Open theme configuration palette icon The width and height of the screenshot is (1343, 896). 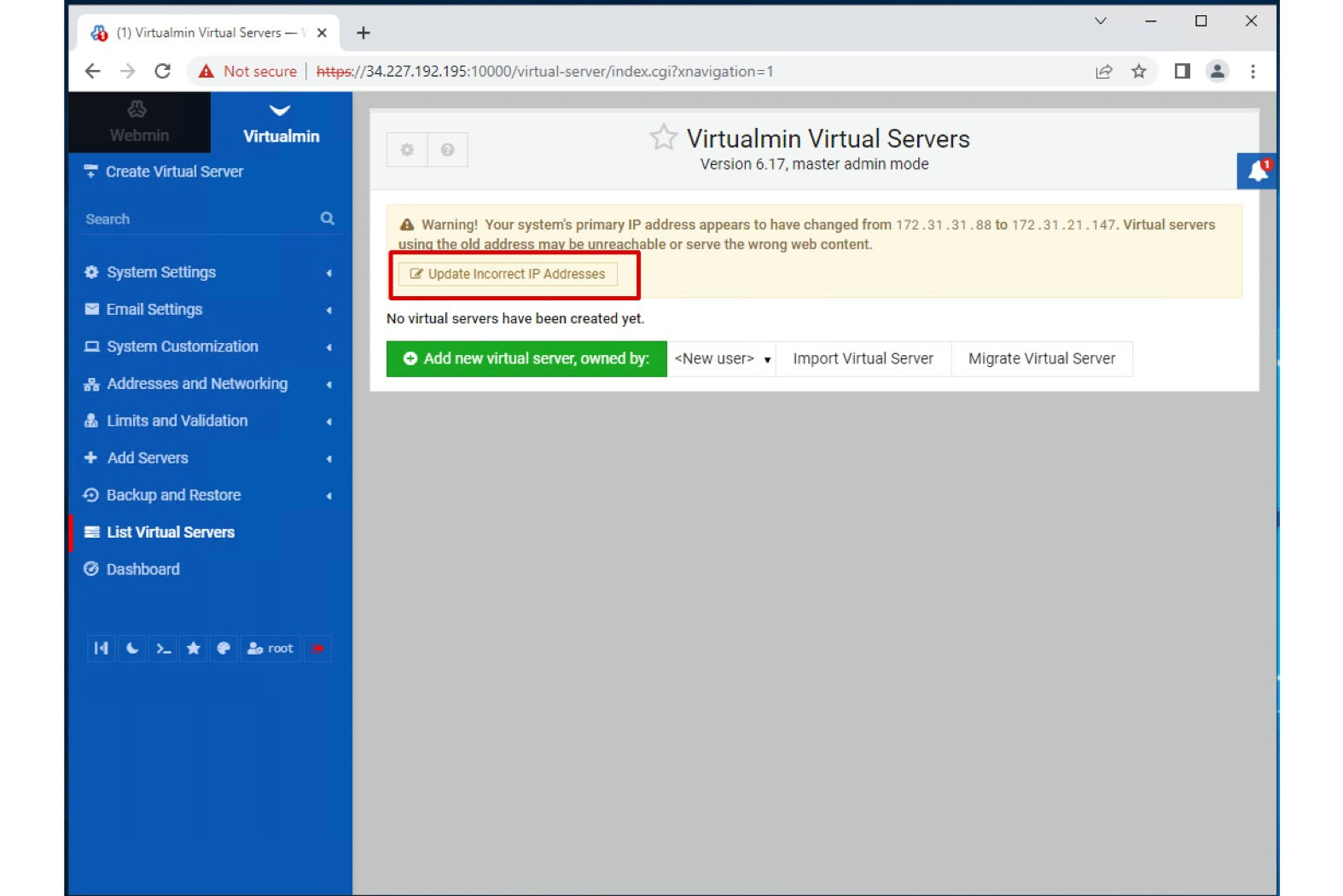pos(224,649)
